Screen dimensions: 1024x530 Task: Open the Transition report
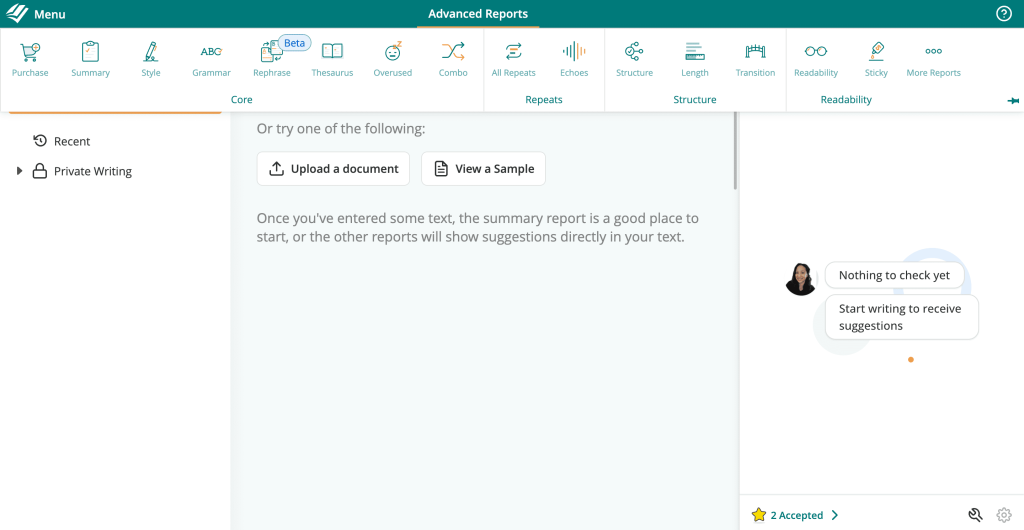(755, 59)
